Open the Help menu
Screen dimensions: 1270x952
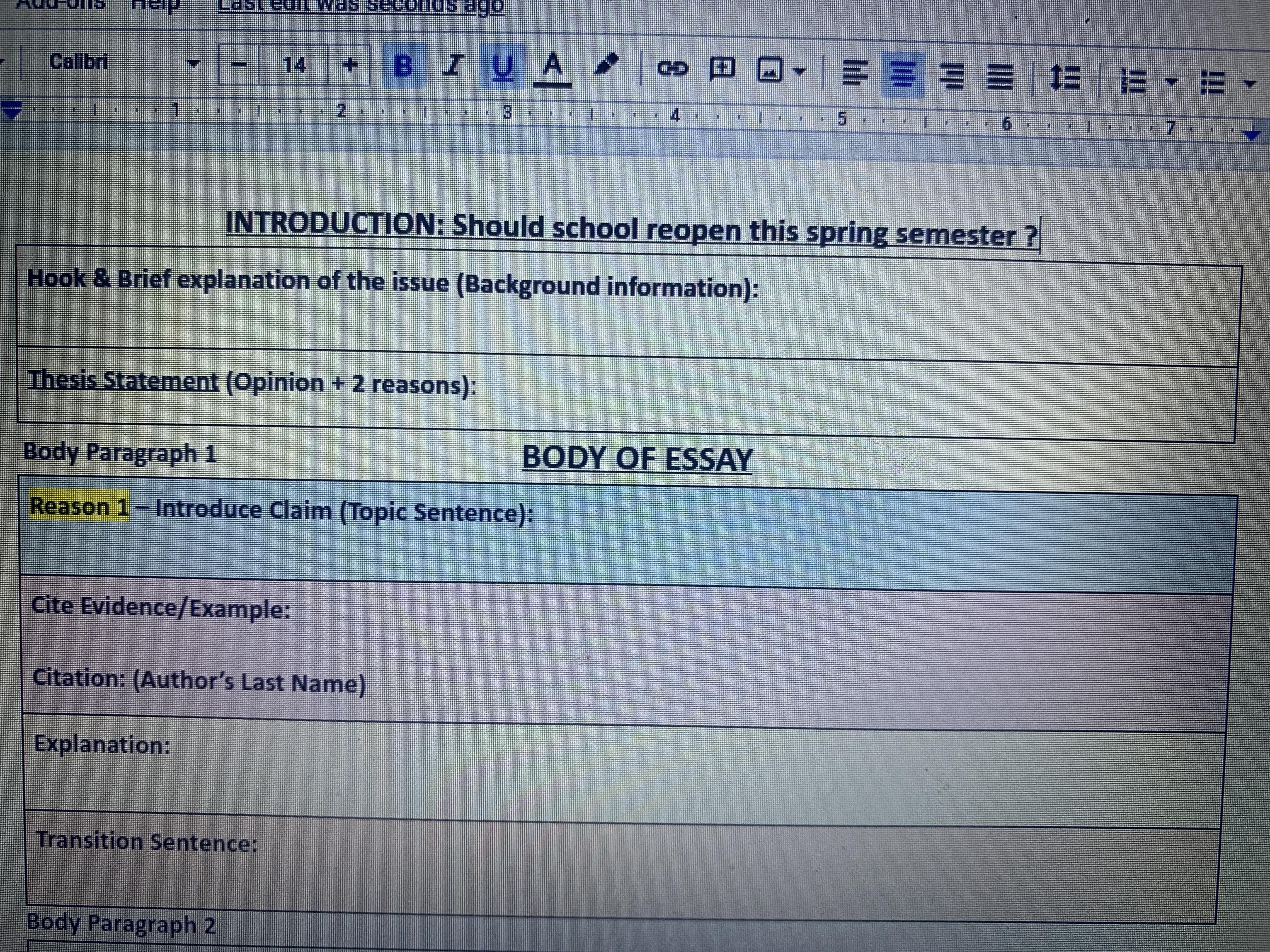pyautogui.click(x=155, y=5)
